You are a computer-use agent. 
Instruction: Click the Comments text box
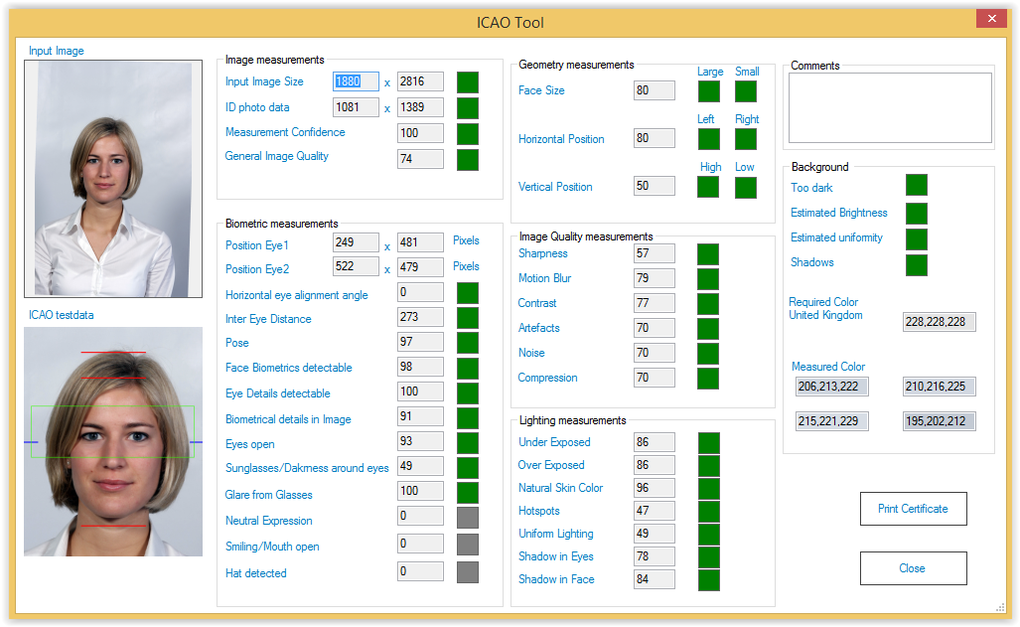[890, 108]
